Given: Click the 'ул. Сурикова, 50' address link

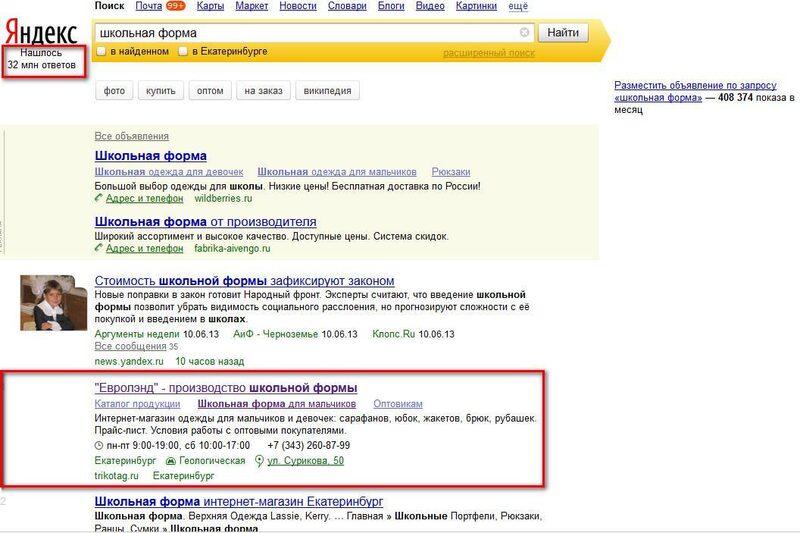Looking at the screenshot, I should [x=306, y=461].
